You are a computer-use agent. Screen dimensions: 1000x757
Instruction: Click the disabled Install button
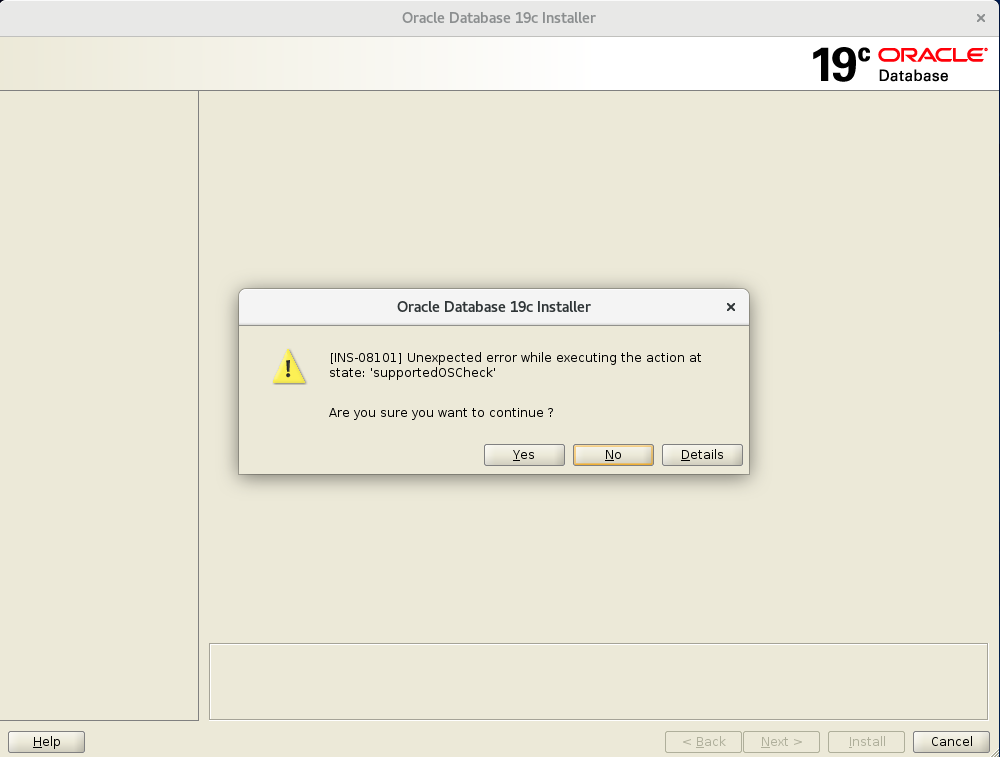(866, 742)
